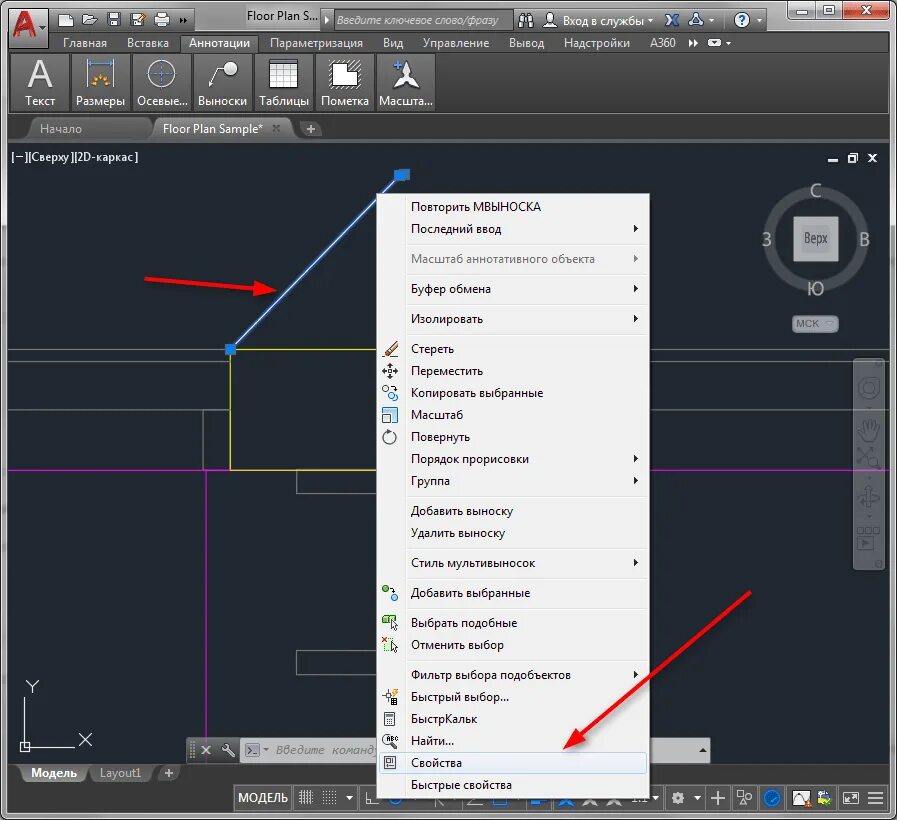Open the Autodesk Exchange Apps icon
Screen dimensions: 897x820
tap(672, 21)
